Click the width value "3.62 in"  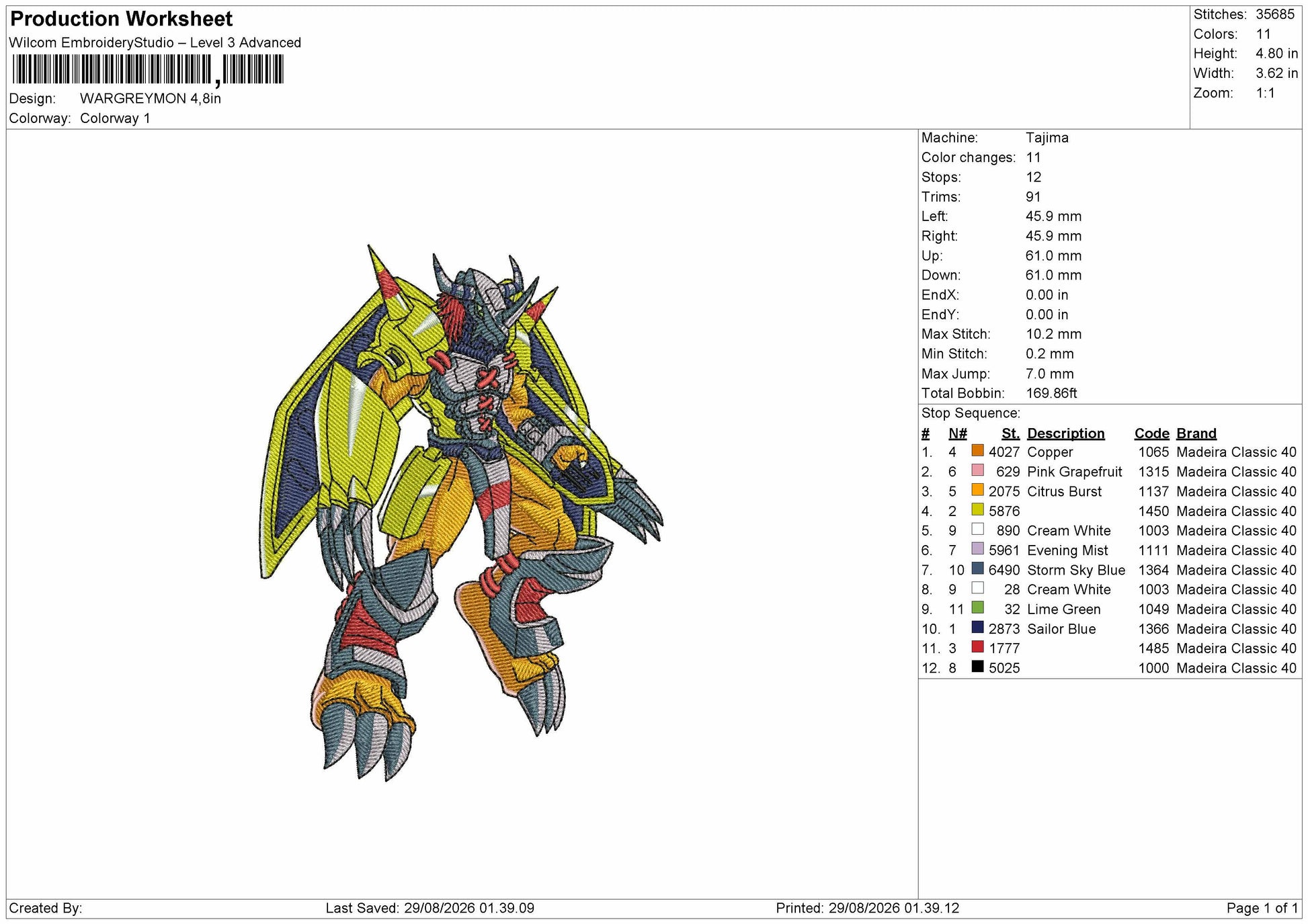point(1277,73)
